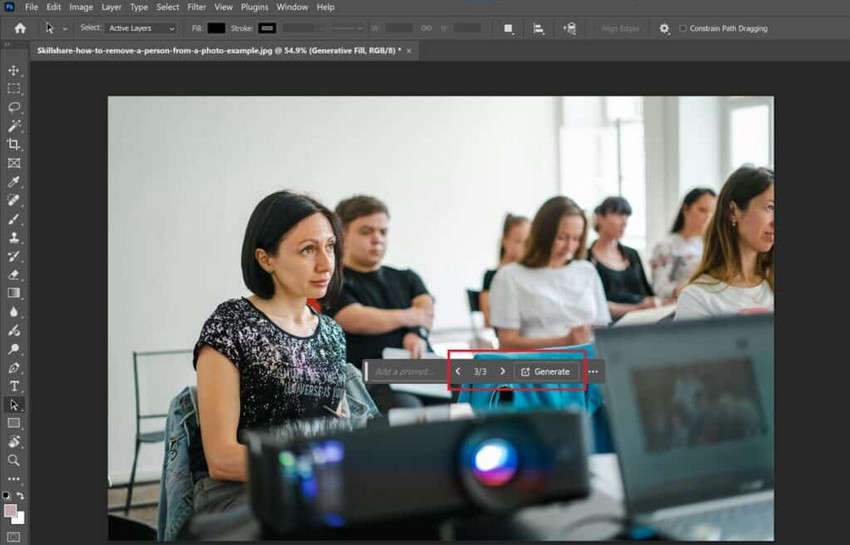Select the Crop tool
This screenshot has height=545, width=850.
(14, 144)
